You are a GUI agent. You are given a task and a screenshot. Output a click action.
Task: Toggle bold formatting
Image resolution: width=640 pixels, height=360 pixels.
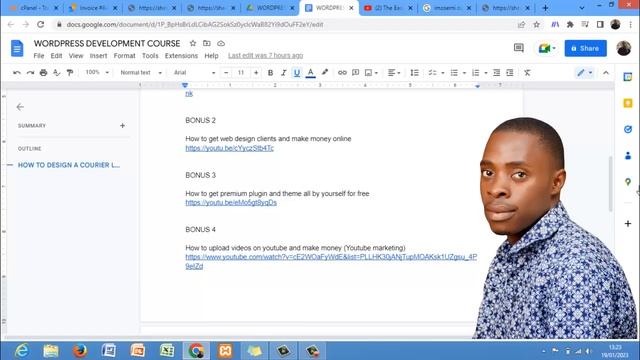[270, 73]
